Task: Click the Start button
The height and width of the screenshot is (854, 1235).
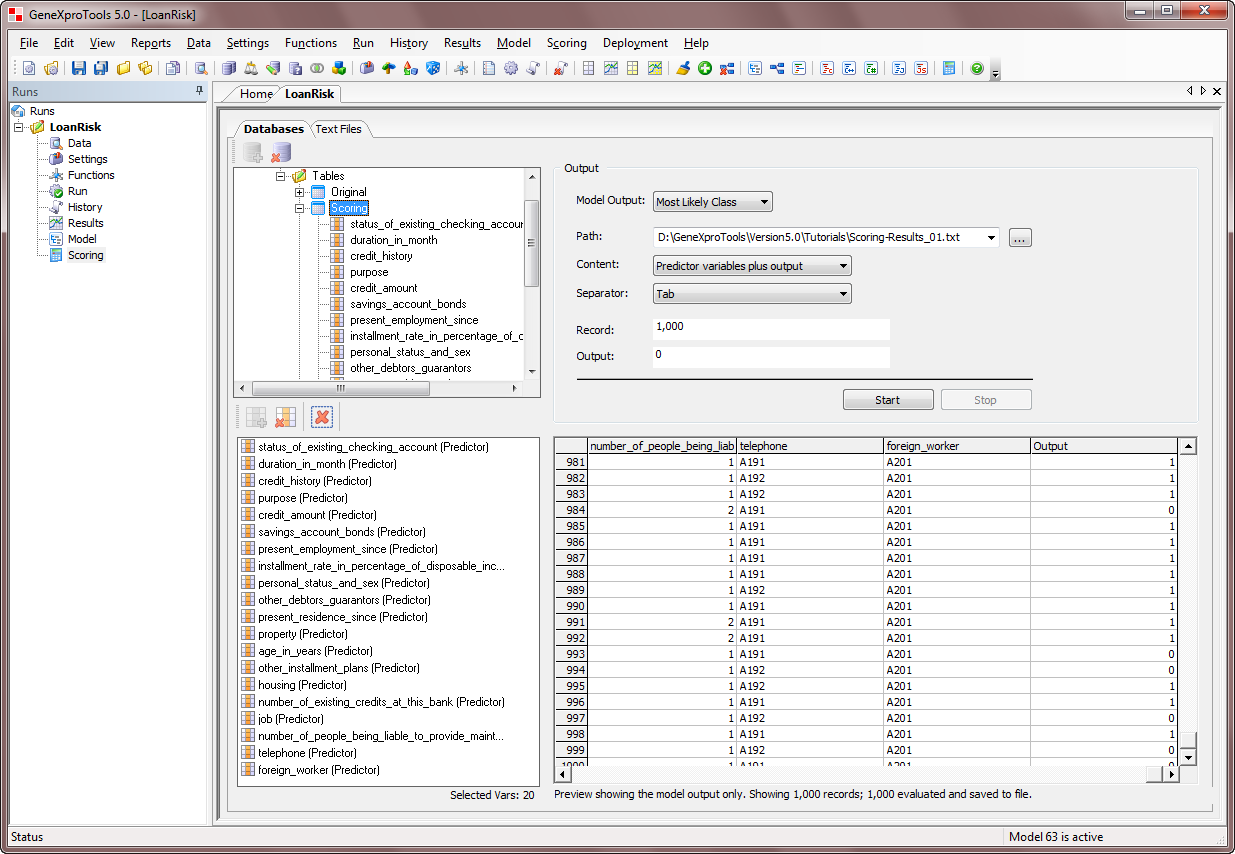Action: (x=888, y=400)
